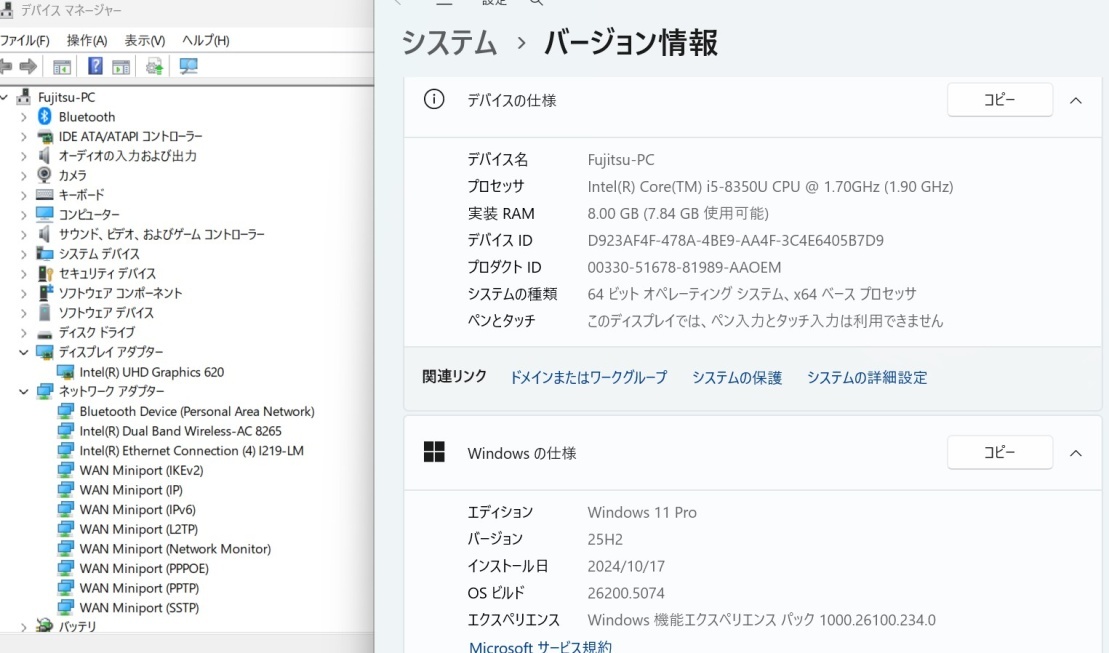Click the Bluetooth device category icon
The width and height of the screenshot is (1109, 653).
[45, 117]
